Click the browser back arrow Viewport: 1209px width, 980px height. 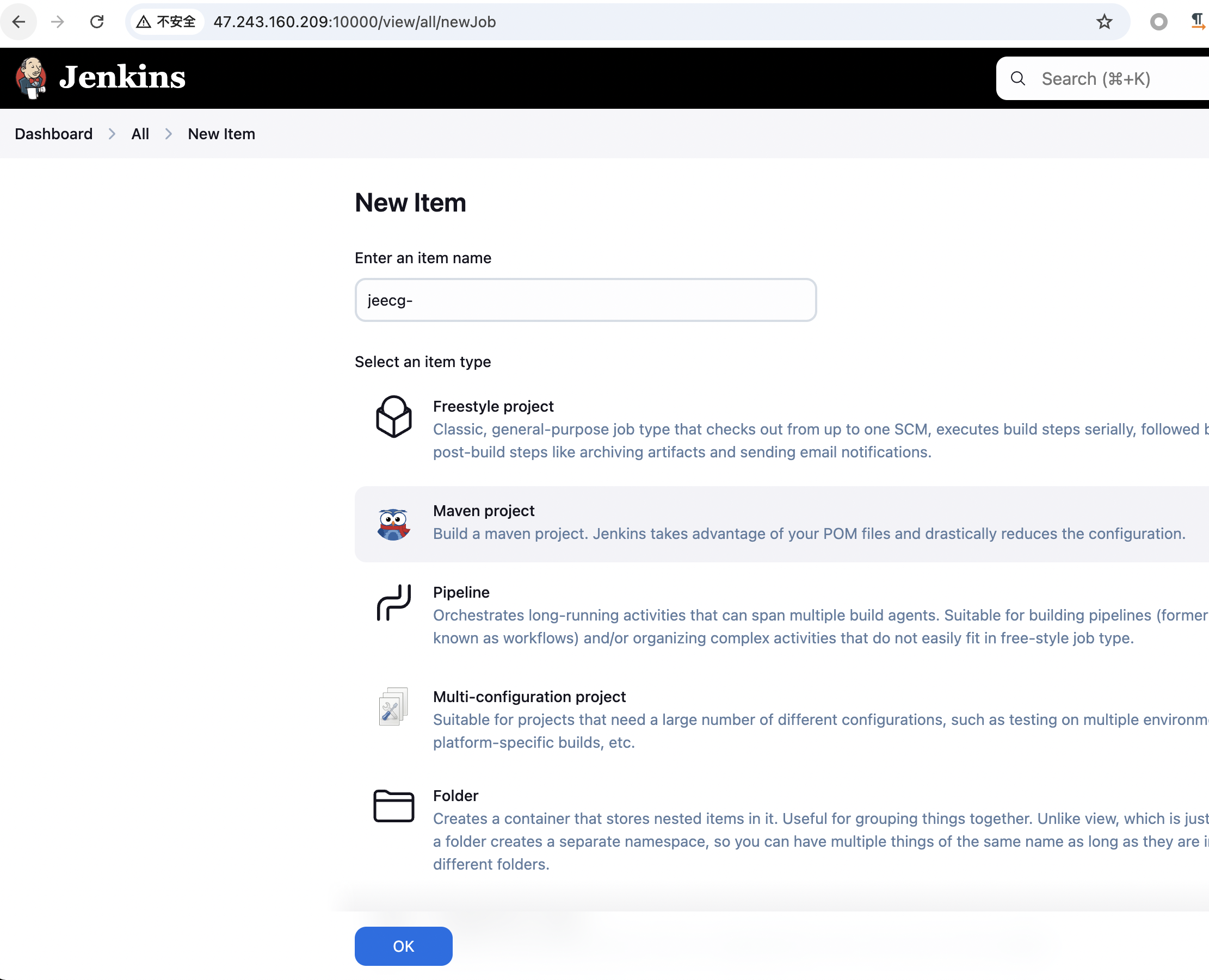click(x=18, y=22)
